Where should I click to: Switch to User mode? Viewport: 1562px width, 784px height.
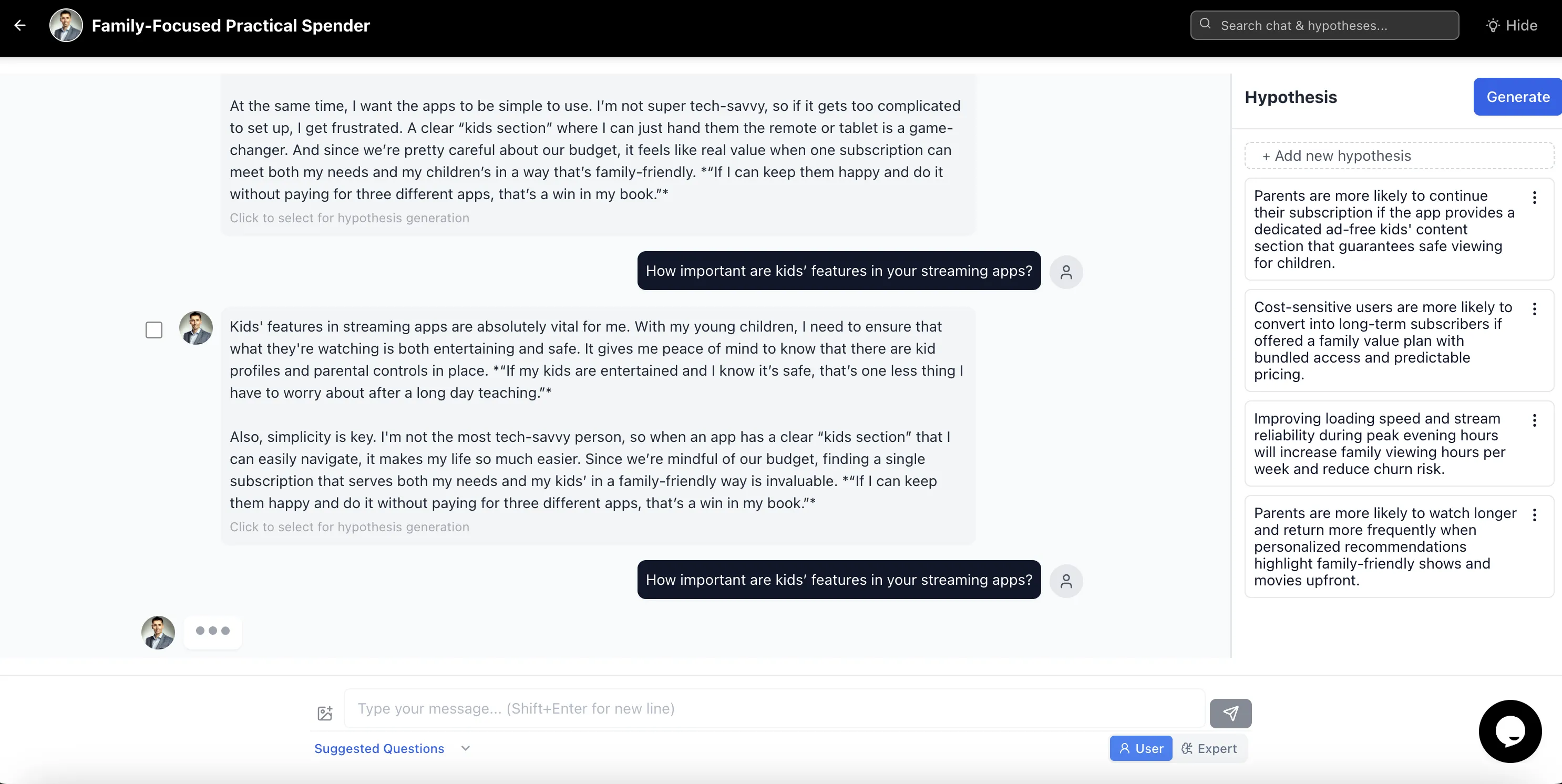click(x=1140, y=748)
